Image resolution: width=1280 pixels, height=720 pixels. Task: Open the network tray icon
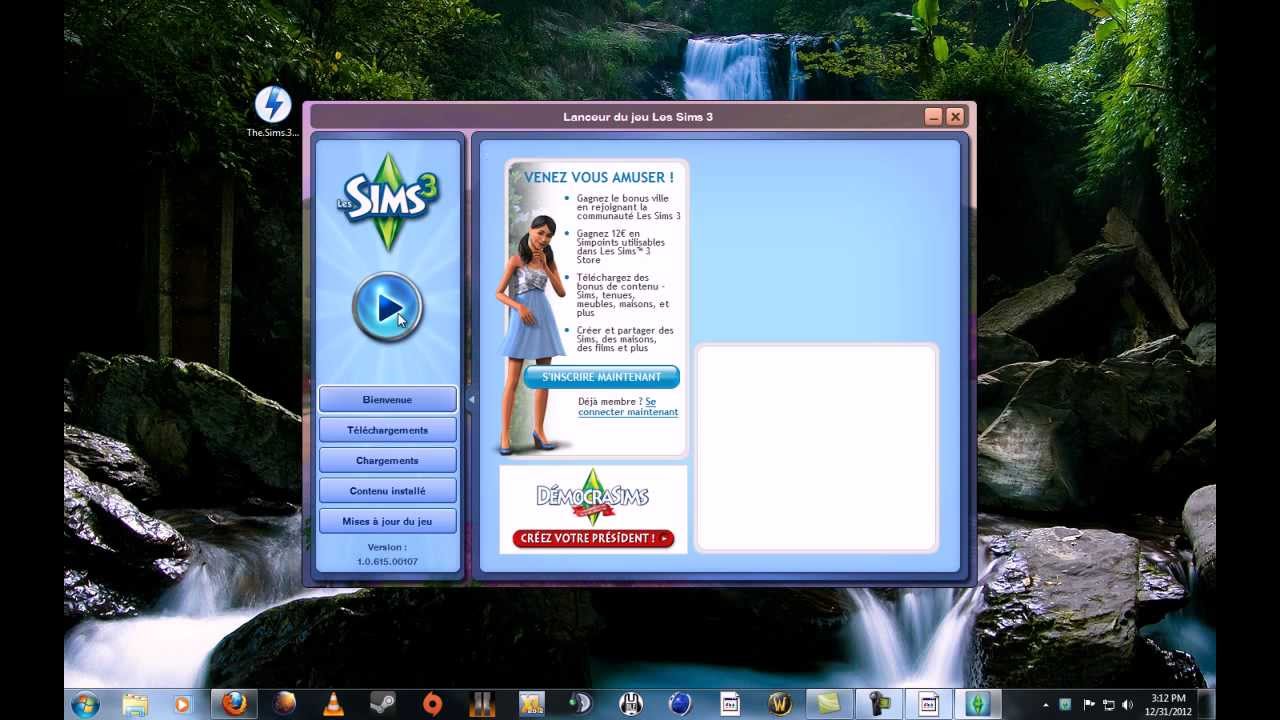click(x=1108, y=704)
